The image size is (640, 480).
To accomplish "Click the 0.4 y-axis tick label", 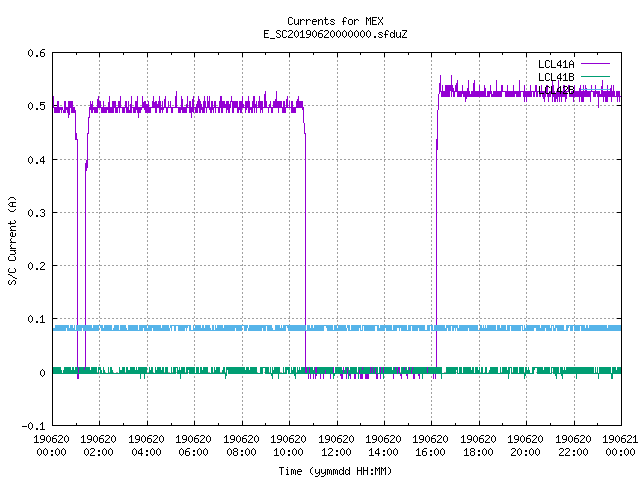I will point(36,160).
